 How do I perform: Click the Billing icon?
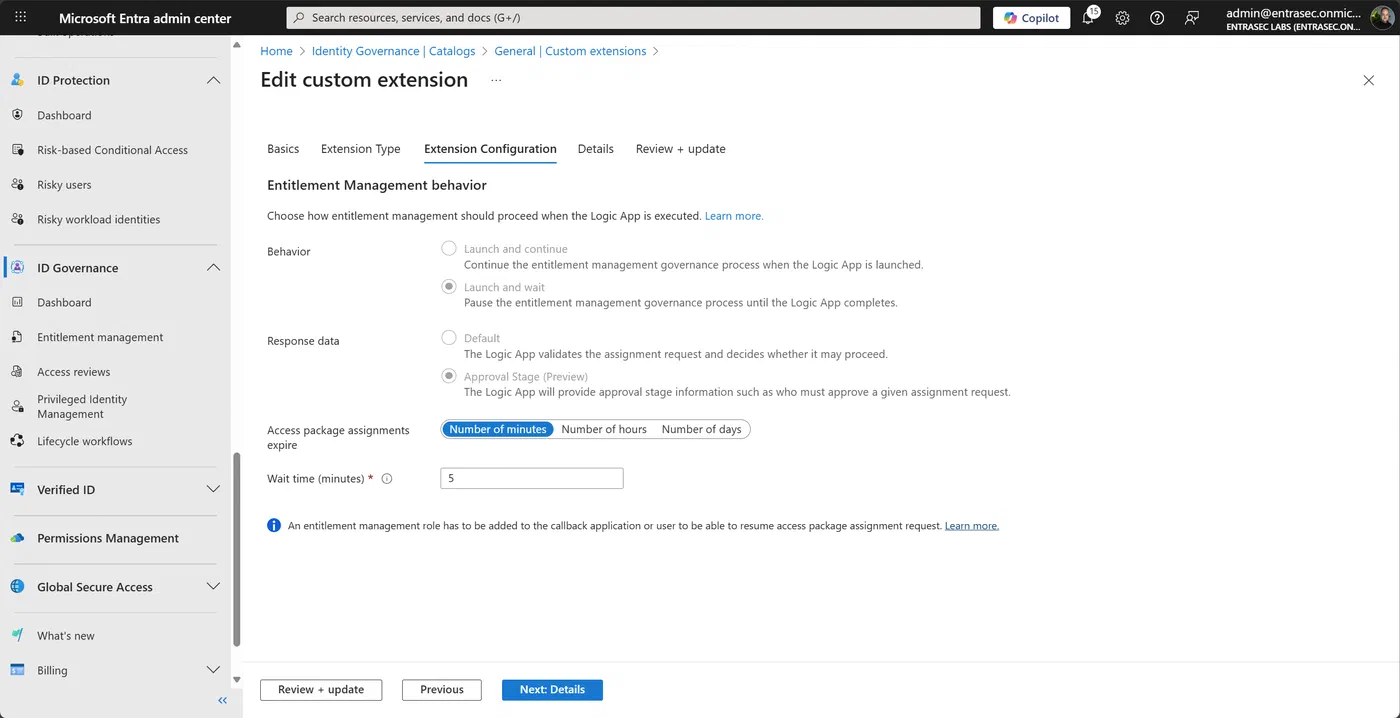17,670
